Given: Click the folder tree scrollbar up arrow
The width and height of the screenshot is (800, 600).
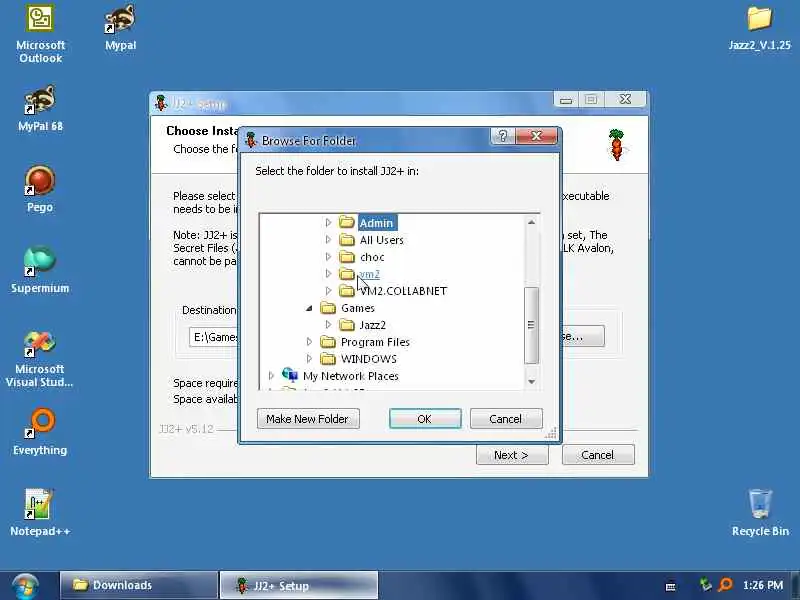Looking at the screenshot, I should [x=531, y=222].
